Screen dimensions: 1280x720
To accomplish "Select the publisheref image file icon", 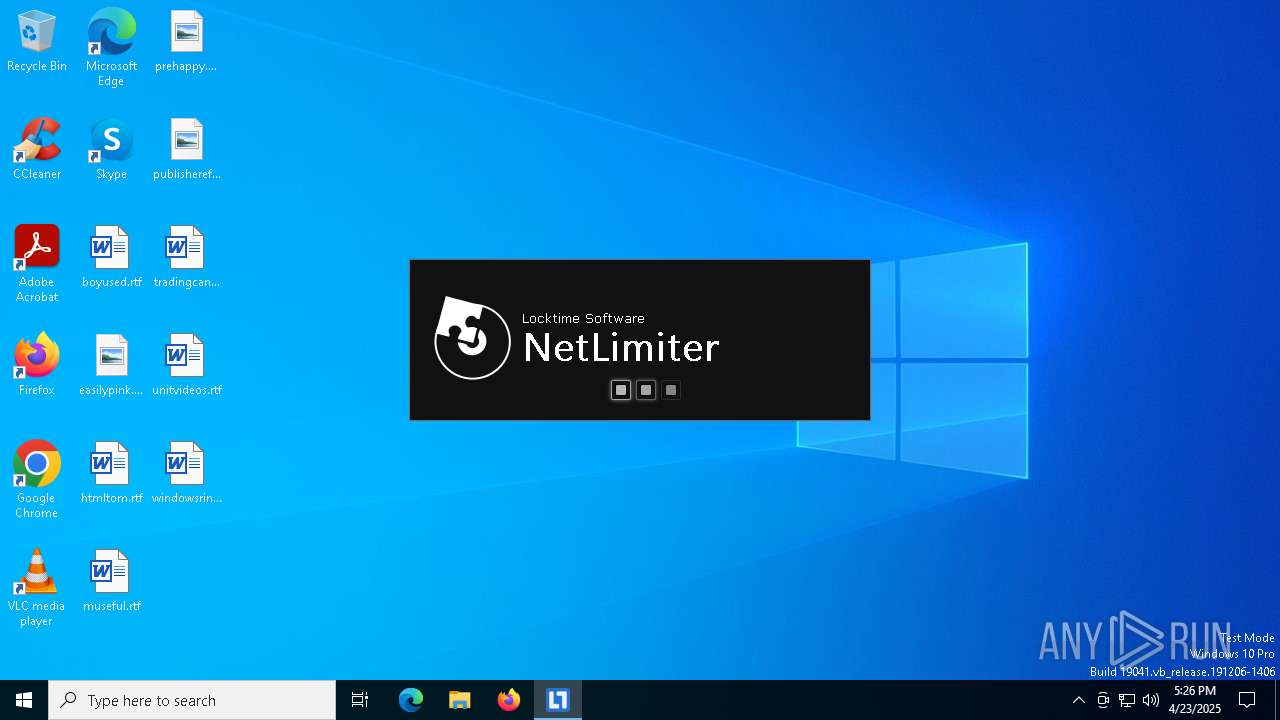I will (186, 150).
